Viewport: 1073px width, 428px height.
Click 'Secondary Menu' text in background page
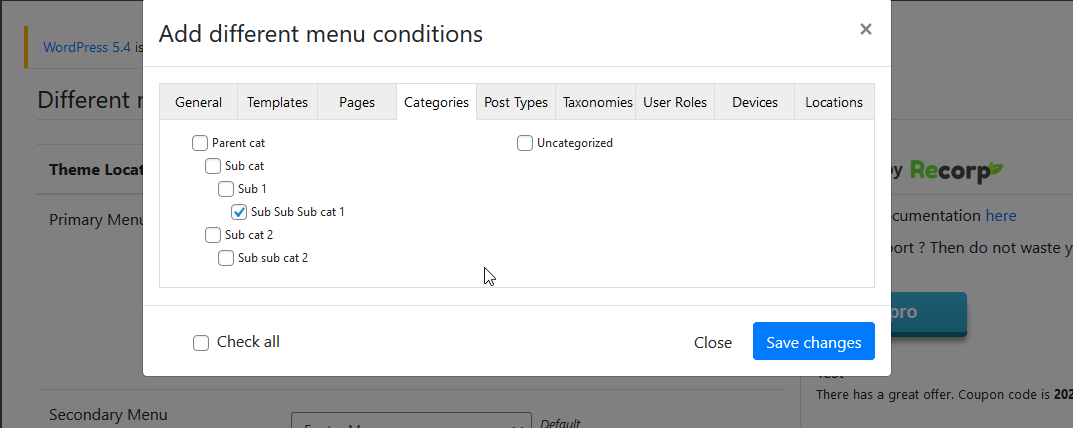108,414
